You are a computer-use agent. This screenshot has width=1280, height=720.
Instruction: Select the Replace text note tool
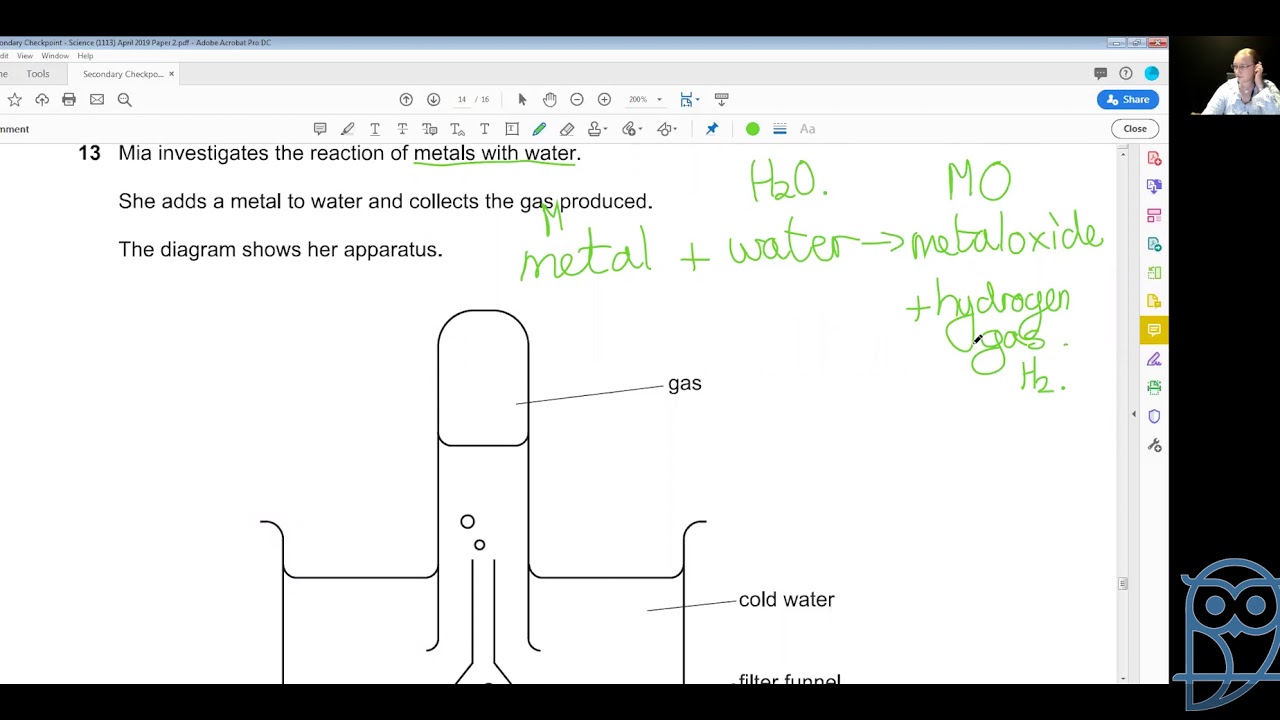point(430,129)
